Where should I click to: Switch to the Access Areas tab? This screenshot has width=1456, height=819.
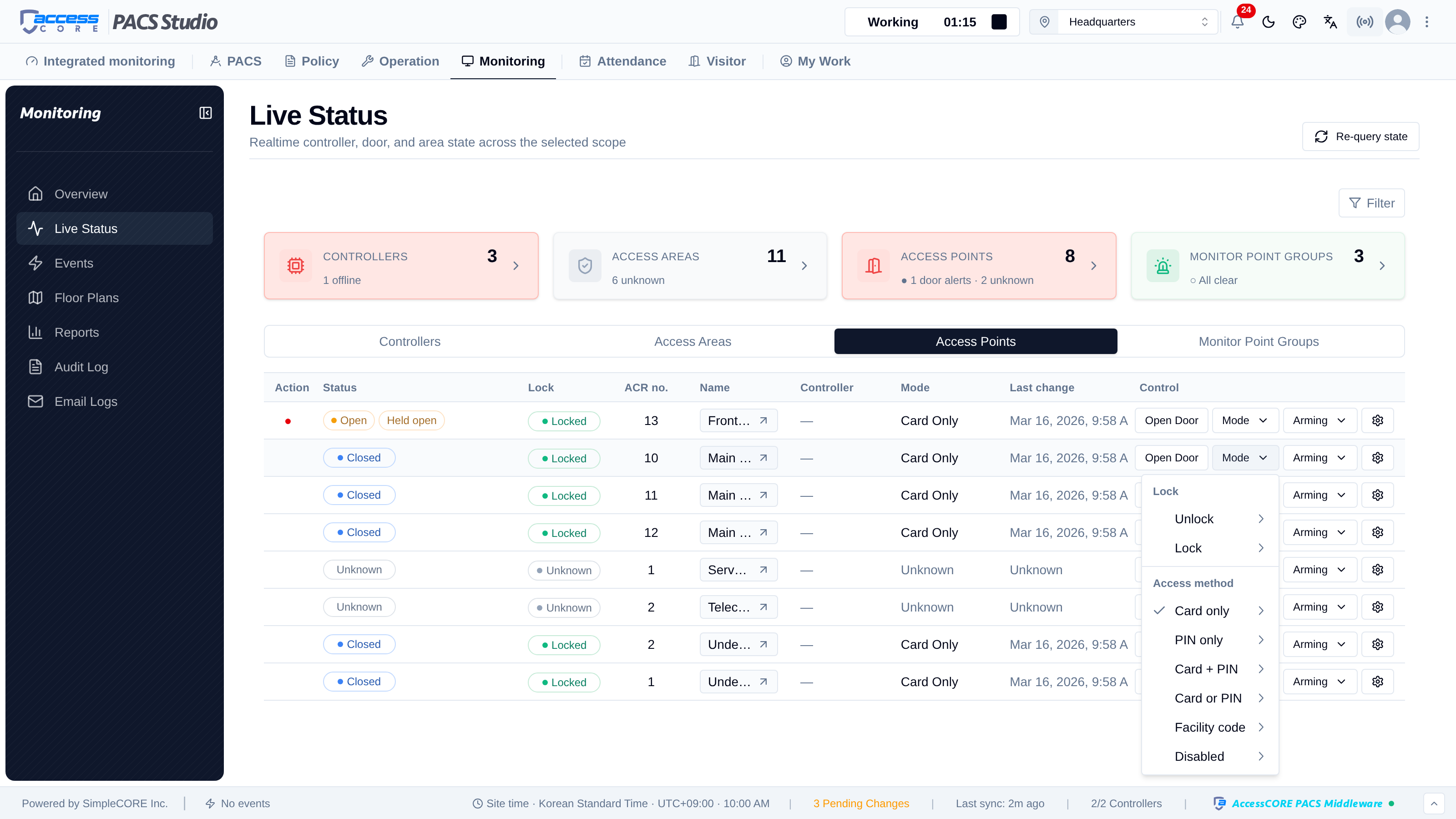pyautogui.click(x=693, y=341)
